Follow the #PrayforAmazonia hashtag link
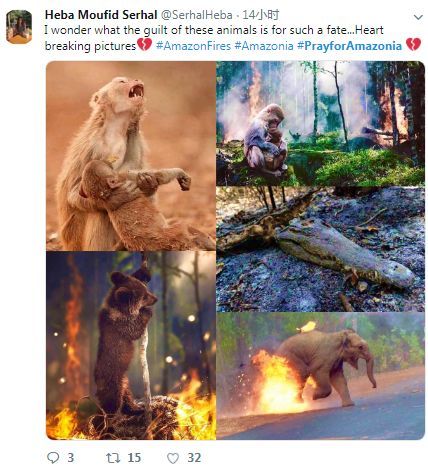The height and width of the screenshot is (466, 428). click(x=349, y=46)
